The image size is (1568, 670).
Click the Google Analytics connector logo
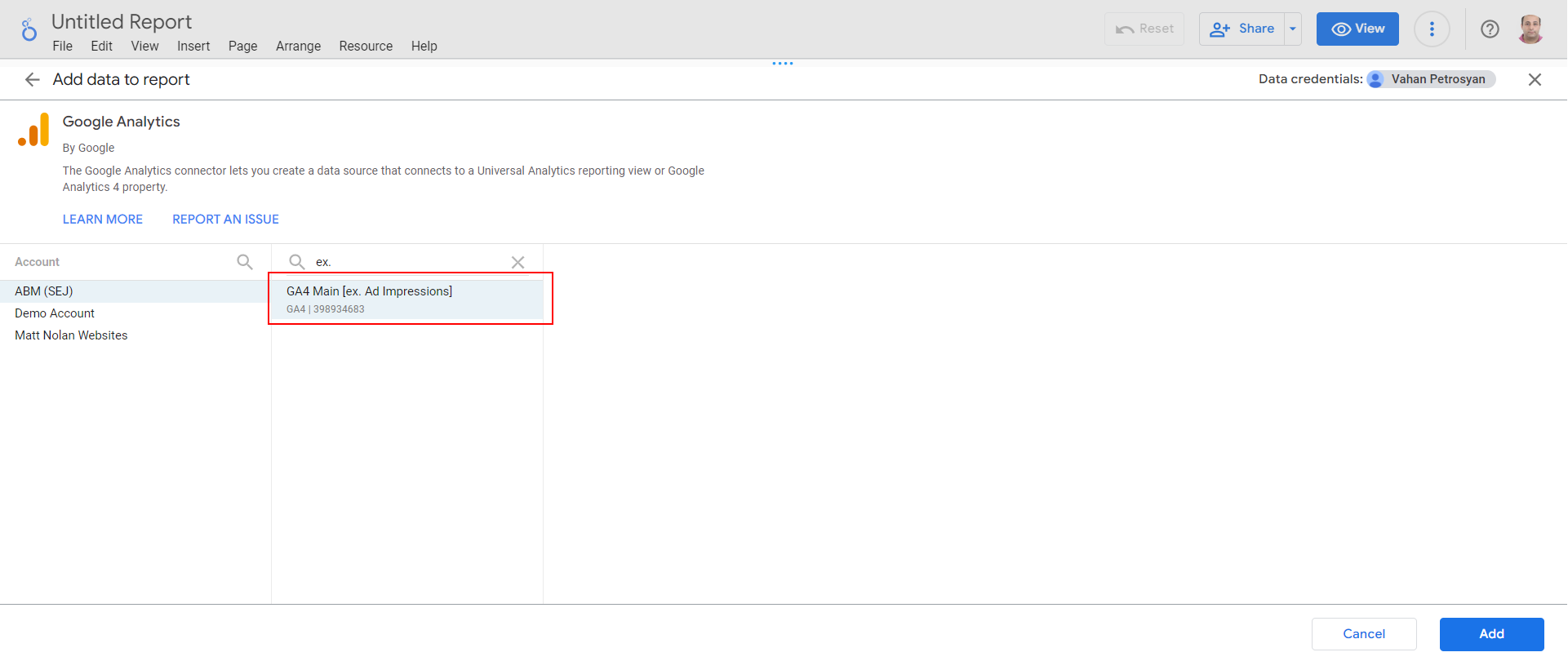pyautogui.click(x=33, y=131)
